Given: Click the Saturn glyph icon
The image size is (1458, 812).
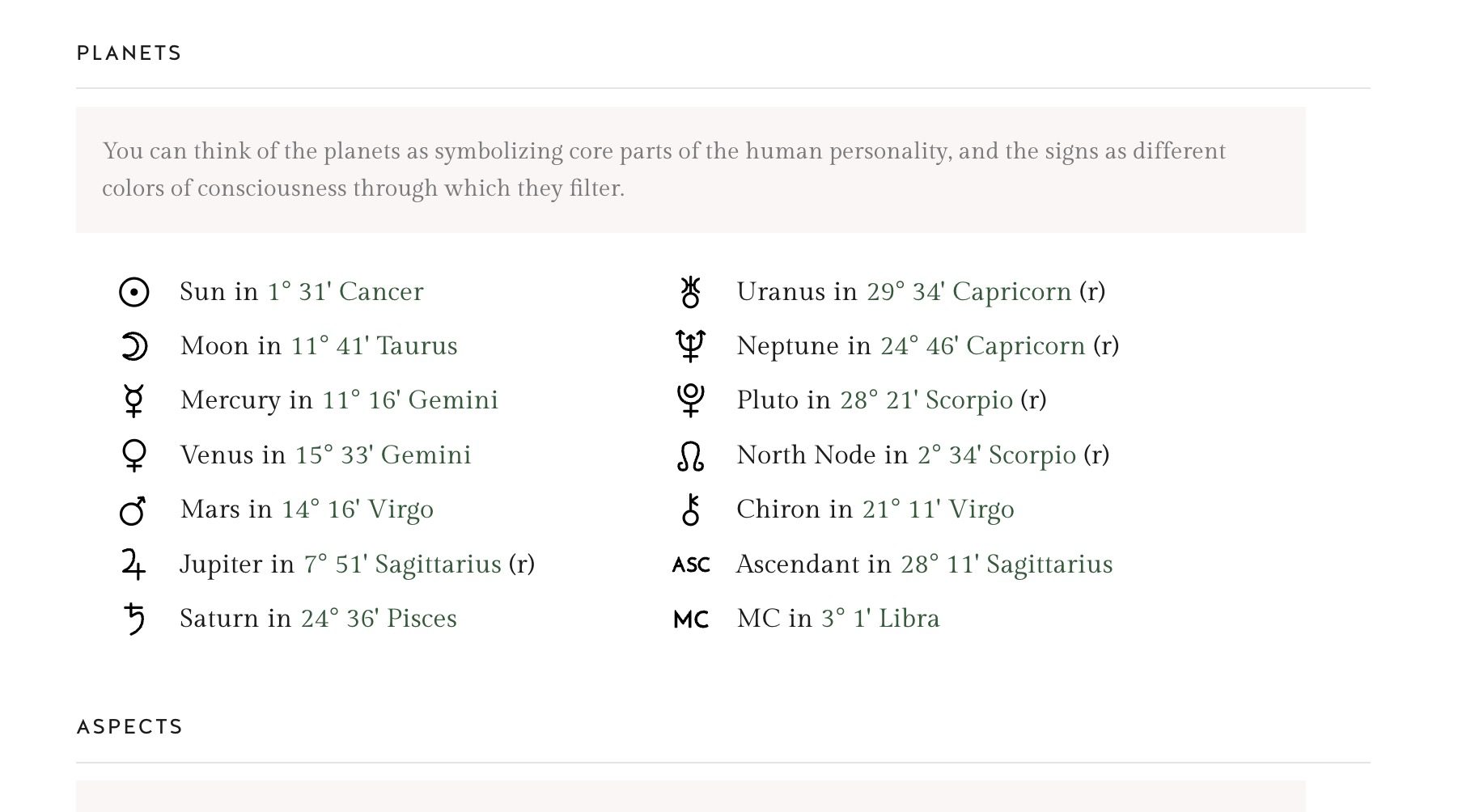Looking at the screenshot, I should [x=134, y=619].
